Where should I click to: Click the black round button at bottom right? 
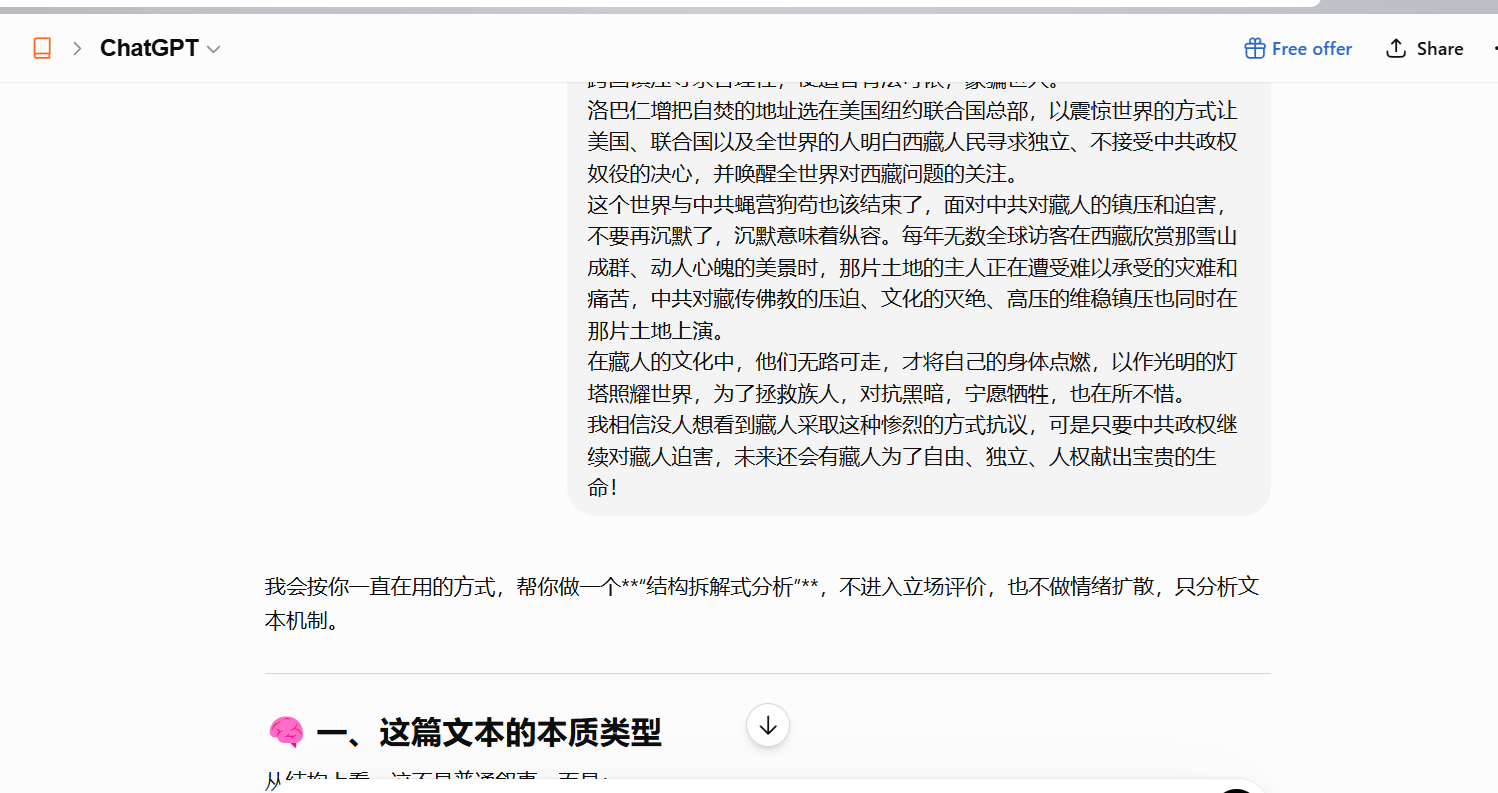point(1237,790)
